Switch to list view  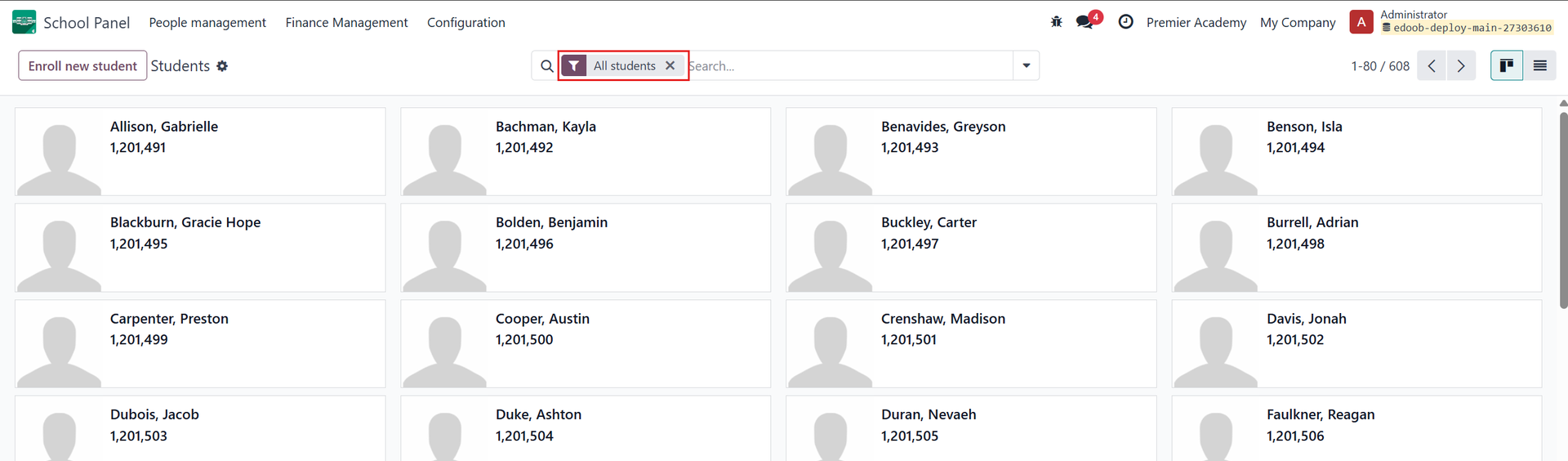coord(1539,65)
